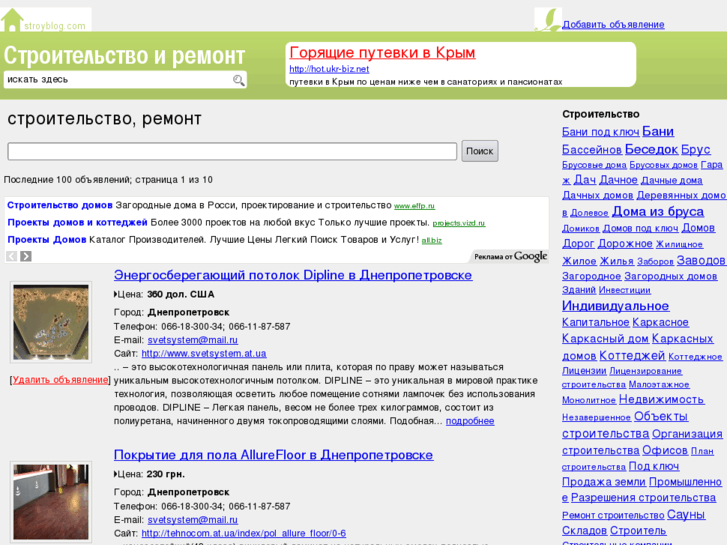The width and height of the screenshot is (727, 545).
Task: Visit the tehnocom.at.ua allure floor link
Action: tap(244, 533)
